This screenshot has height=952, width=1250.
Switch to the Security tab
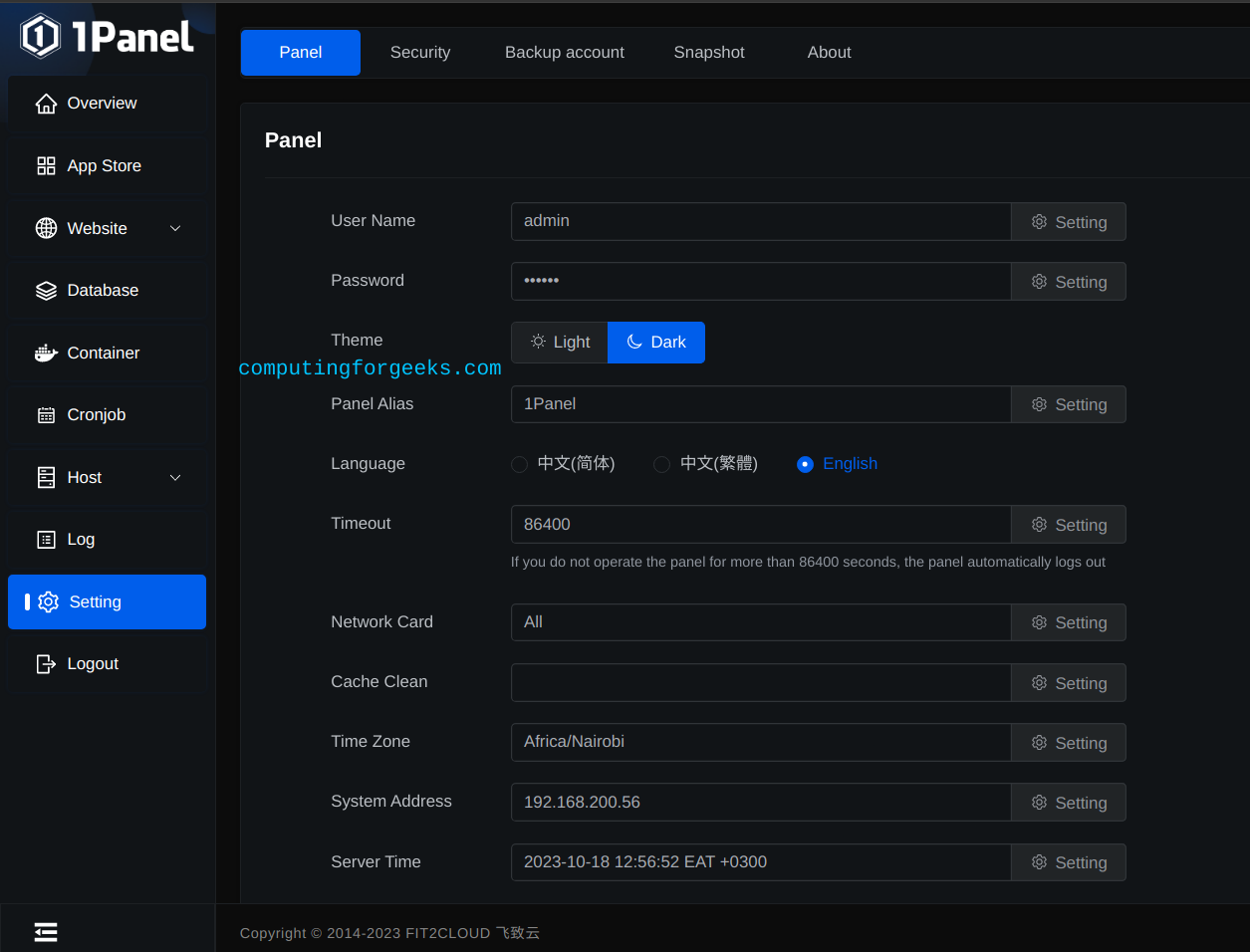(420, 53)
